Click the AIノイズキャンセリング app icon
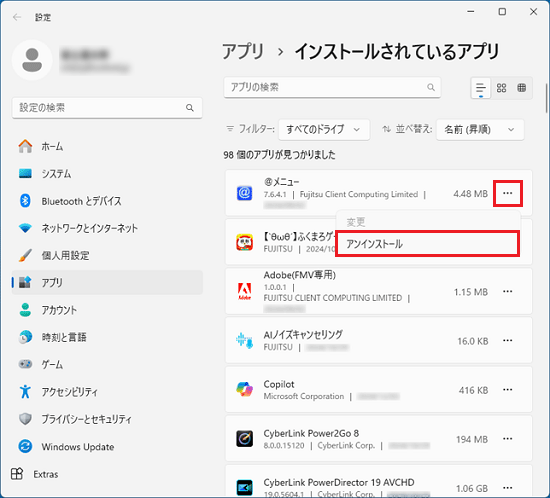Image resolution: width=550 pixels, height=498 pixels. (244, 341)
